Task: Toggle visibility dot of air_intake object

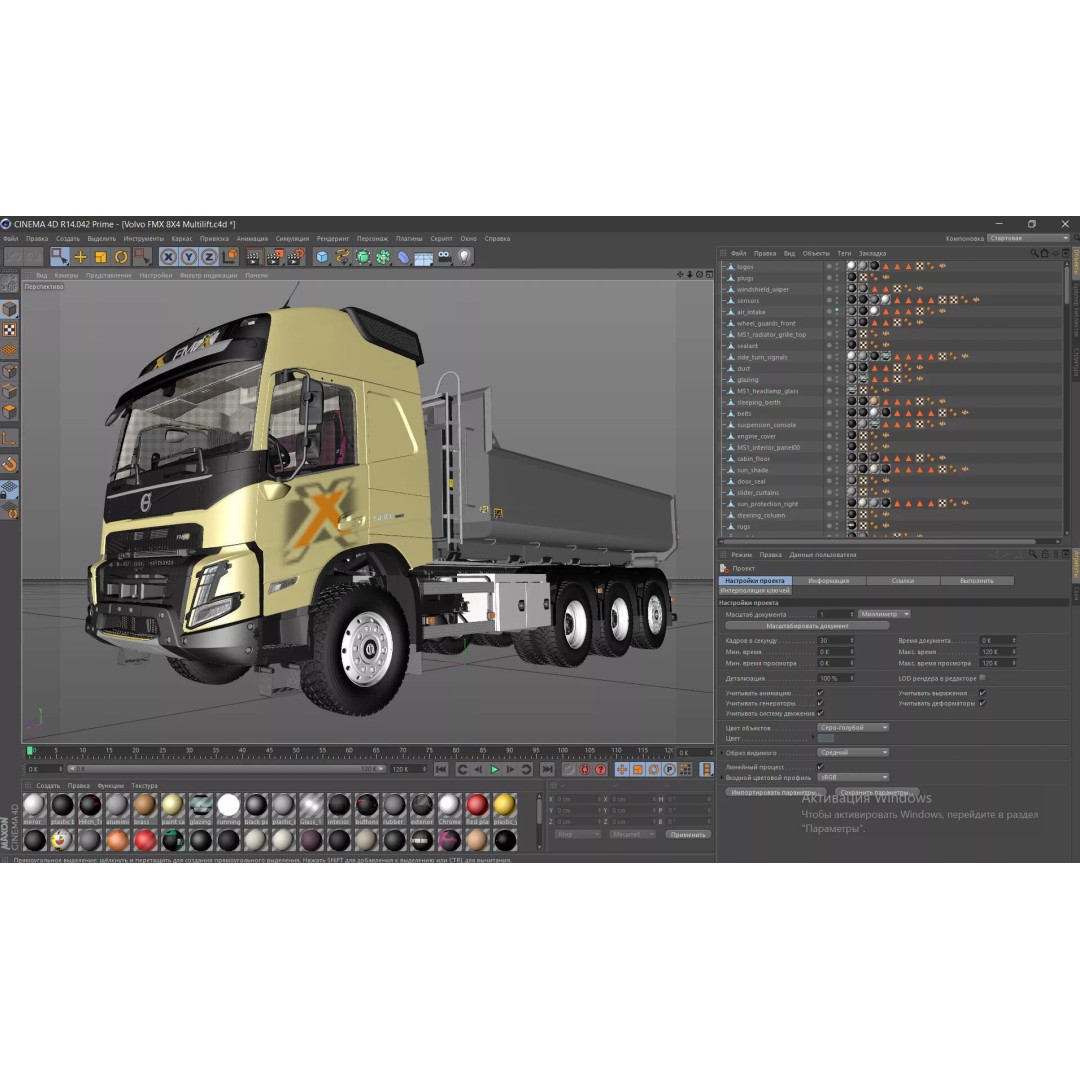Action: pyautogui.click(x=837, y=311)
